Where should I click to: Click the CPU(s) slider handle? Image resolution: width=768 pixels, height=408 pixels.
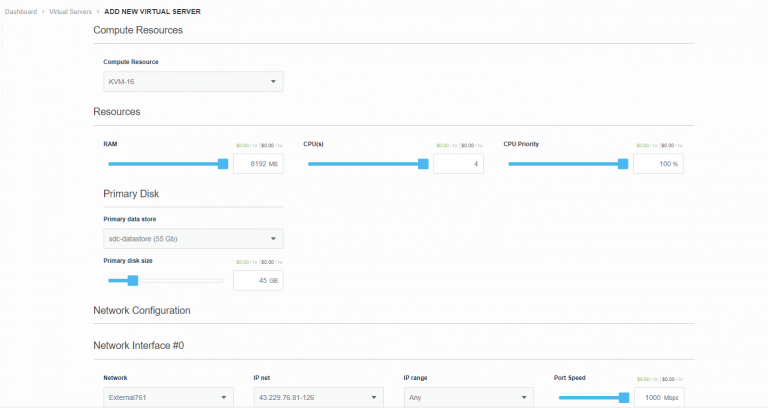tap(423, 164)
